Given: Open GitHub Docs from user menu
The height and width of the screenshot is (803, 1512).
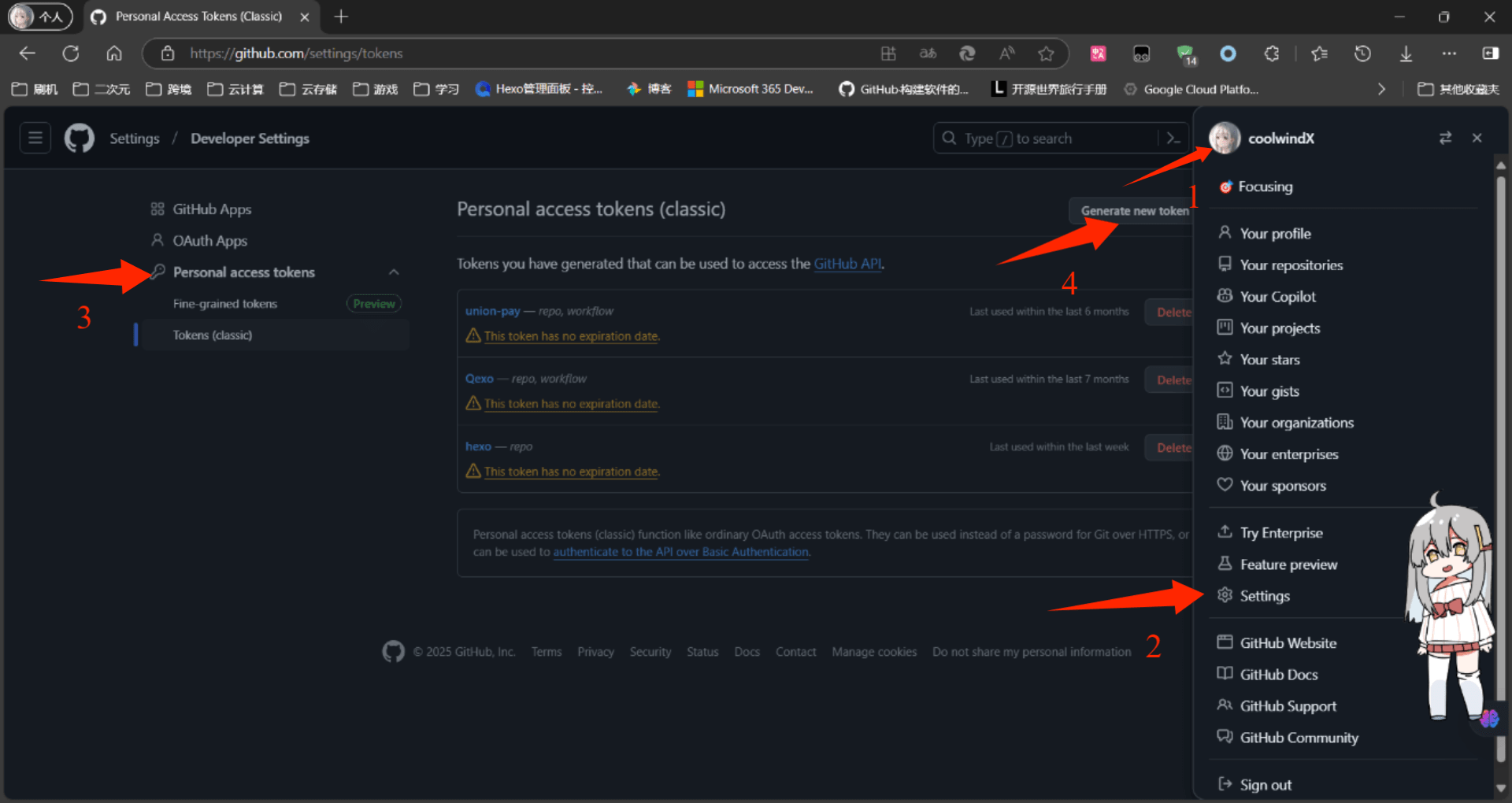Looking at the screenshot, I should coord(1279,675).
